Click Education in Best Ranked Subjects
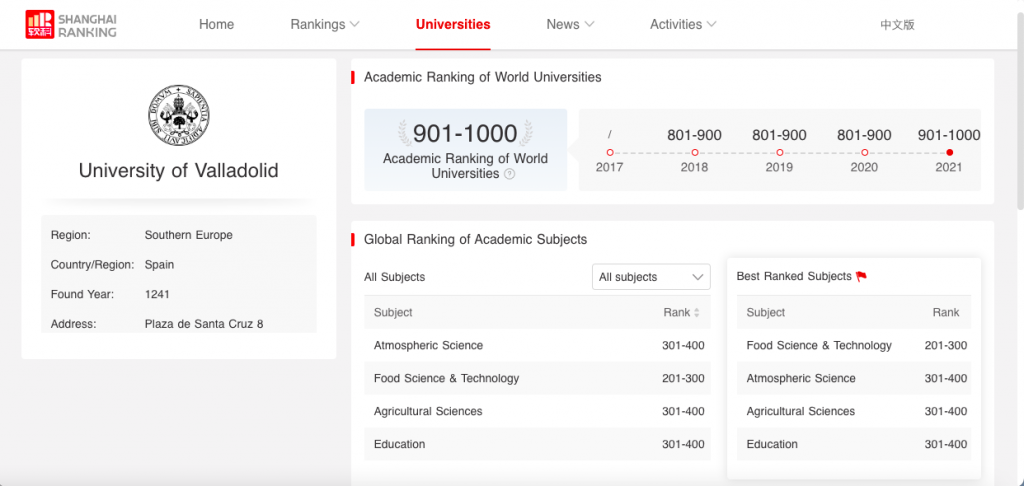This screenshot has width=1024, height=486. 772,444
